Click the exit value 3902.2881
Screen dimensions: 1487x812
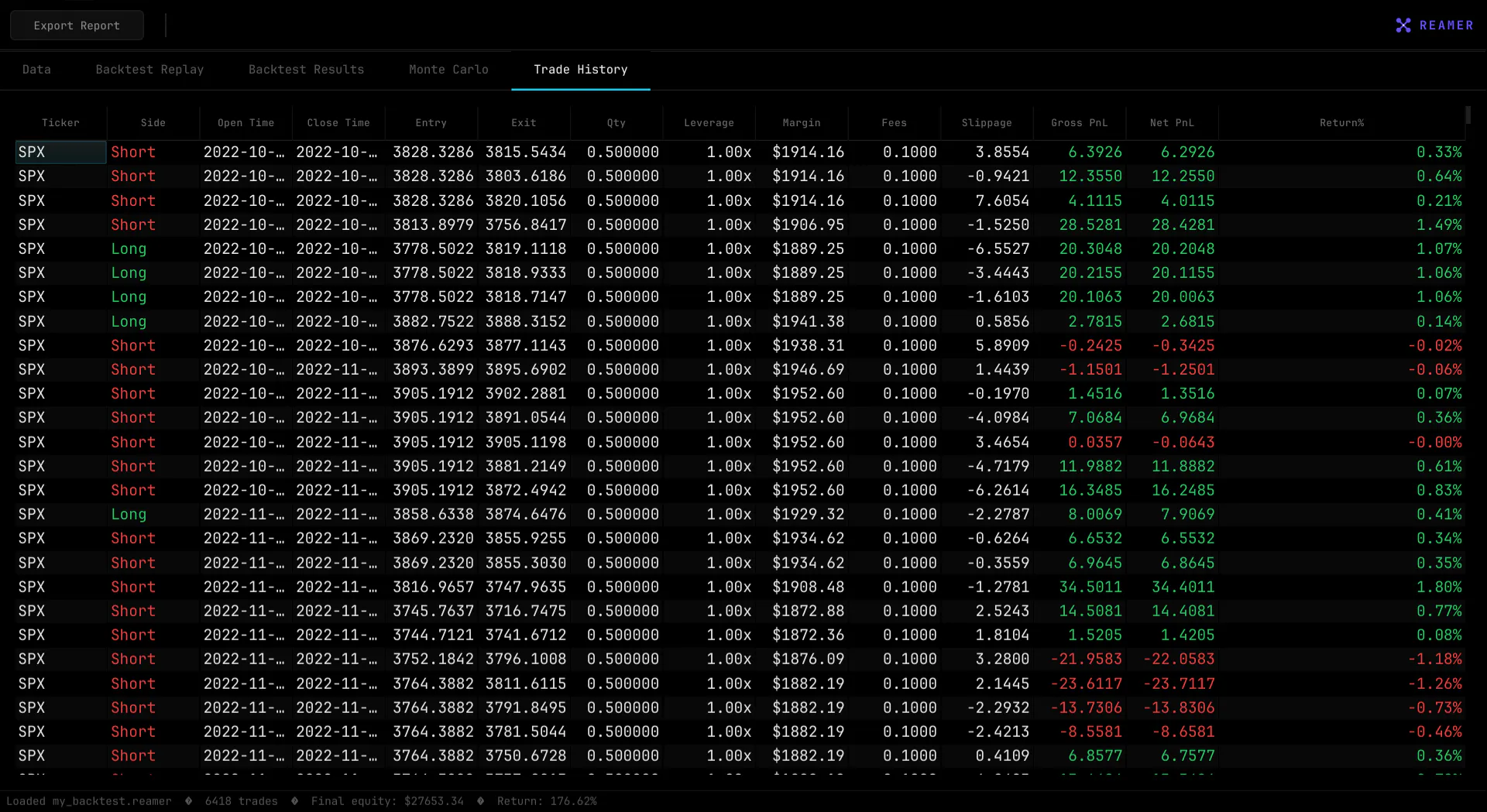526,393
